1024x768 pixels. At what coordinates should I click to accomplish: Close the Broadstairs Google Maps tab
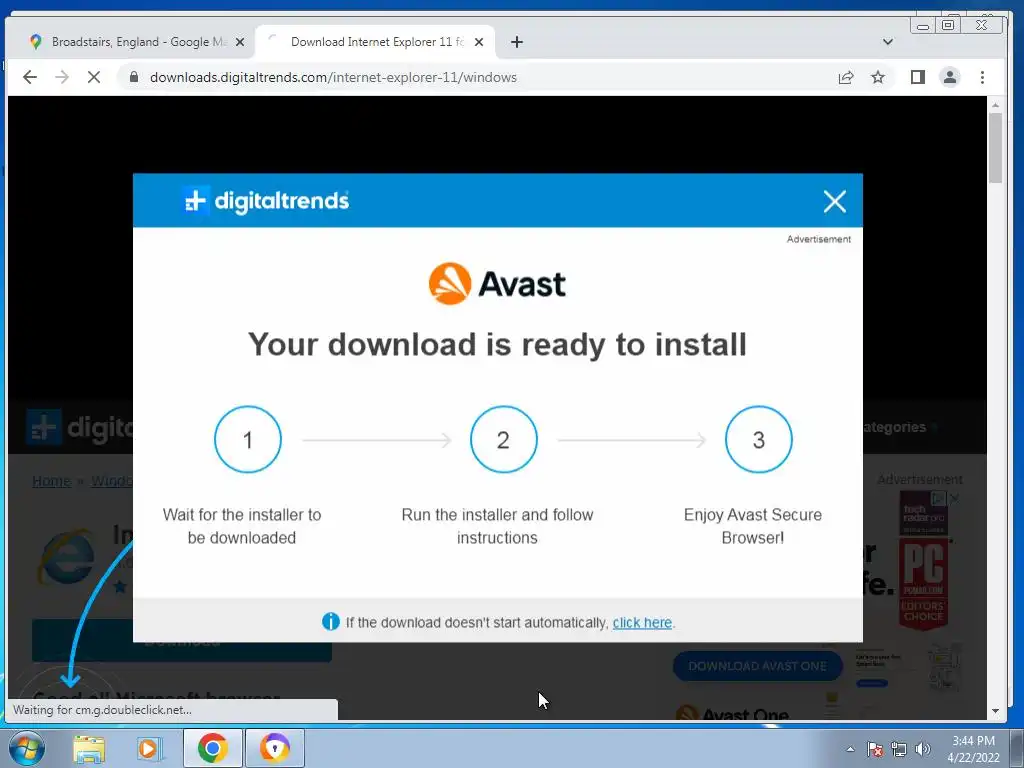(x=240, y=42)
